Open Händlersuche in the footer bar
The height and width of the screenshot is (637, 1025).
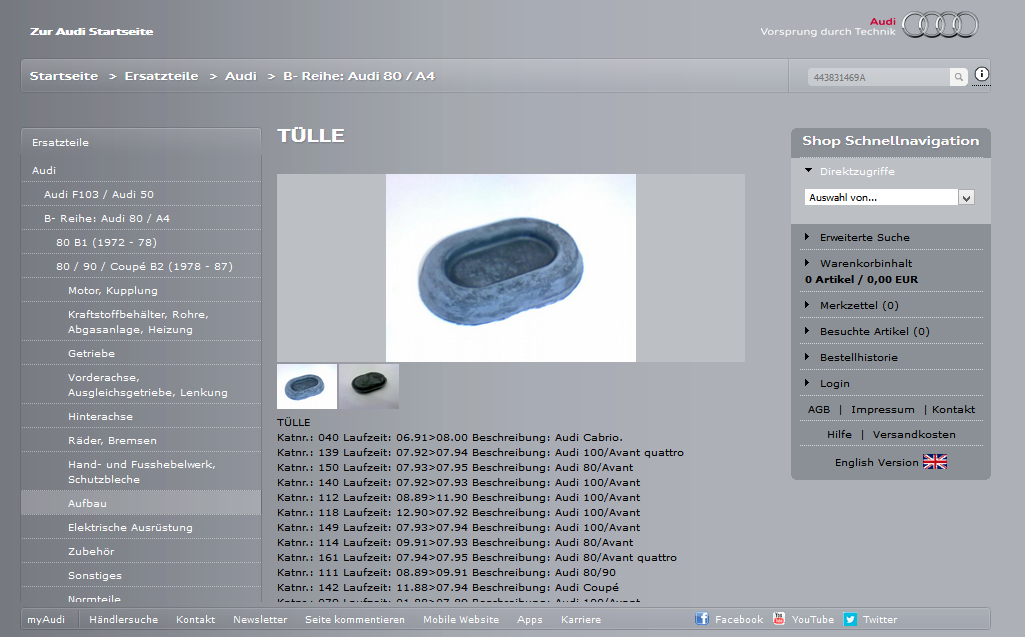tap(123, 619)
